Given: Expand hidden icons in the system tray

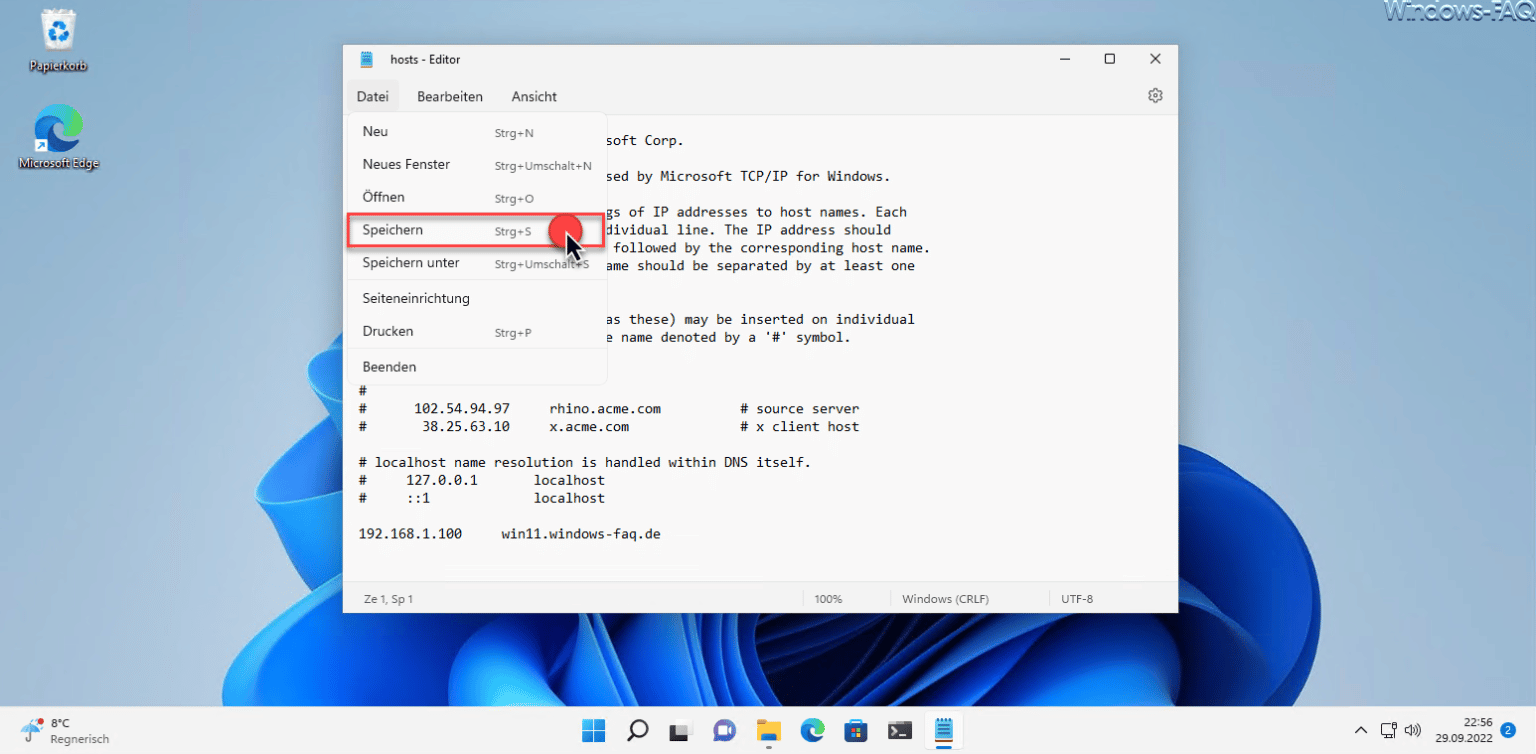Looking at the screenshot, I should 1361,730.
